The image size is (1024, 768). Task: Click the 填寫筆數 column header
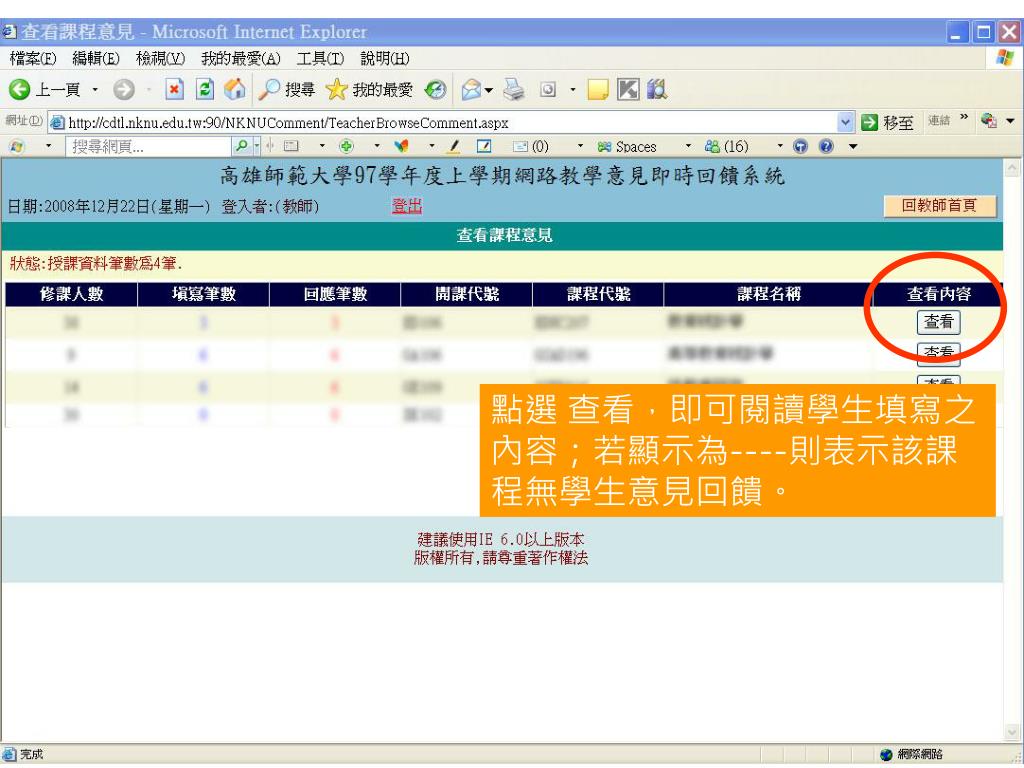[204, 294]
